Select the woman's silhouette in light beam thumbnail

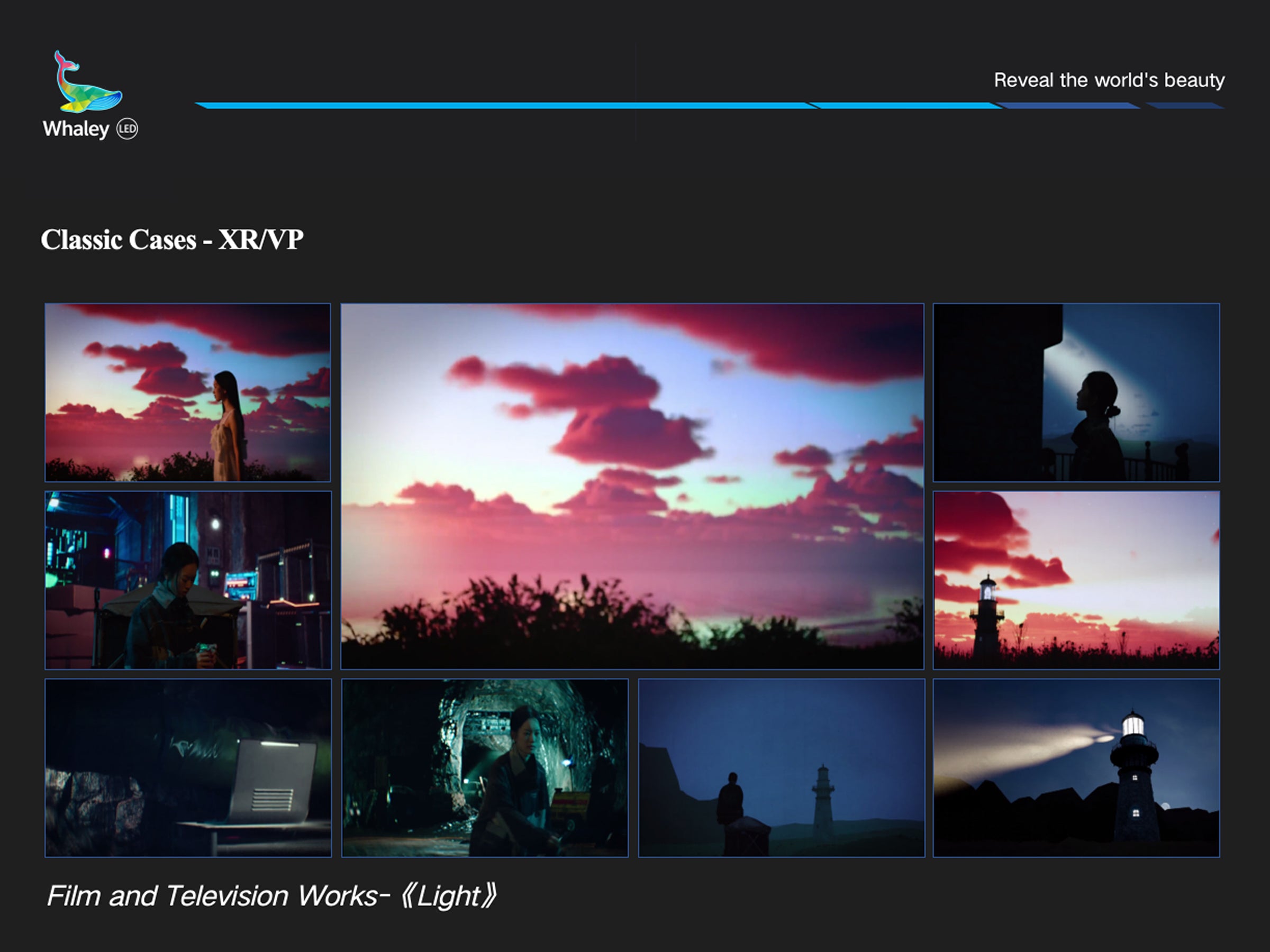(1076, 392)
